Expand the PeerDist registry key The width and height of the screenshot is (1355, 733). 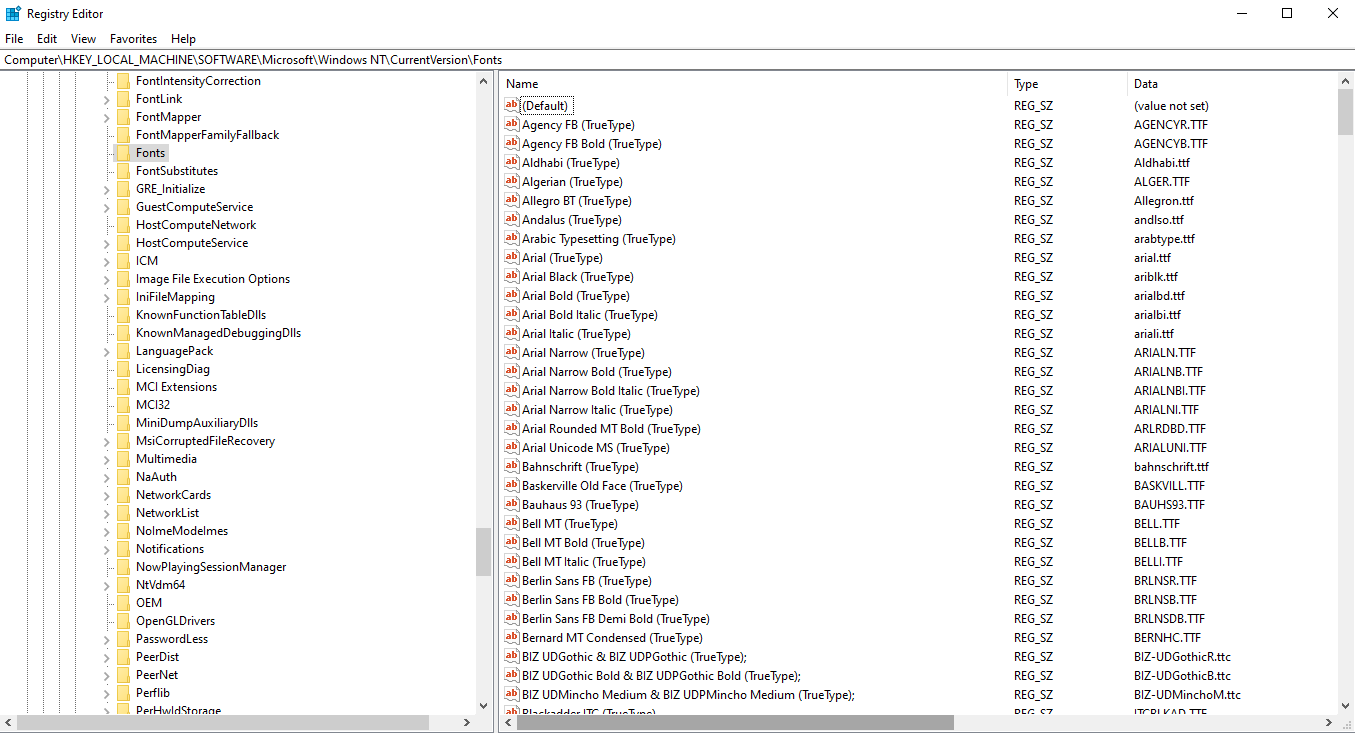[x=106, y=657]
